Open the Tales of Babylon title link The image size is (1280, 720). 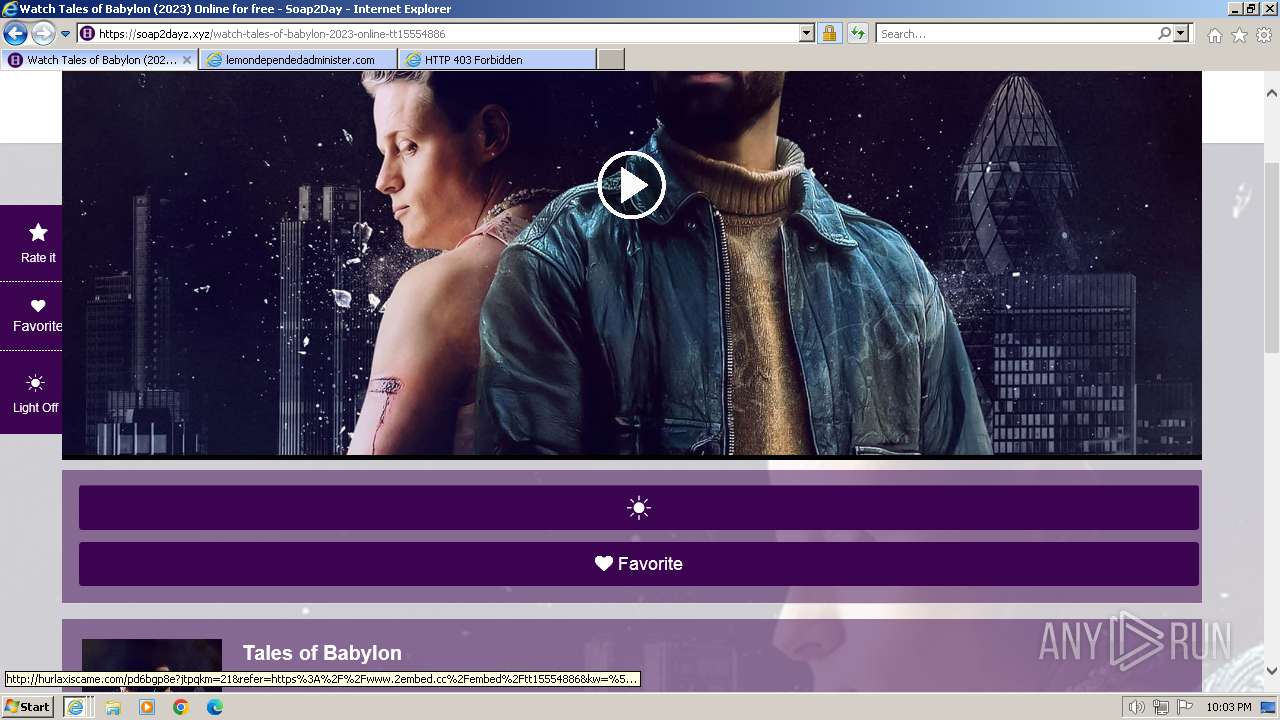tap(322, 653)
